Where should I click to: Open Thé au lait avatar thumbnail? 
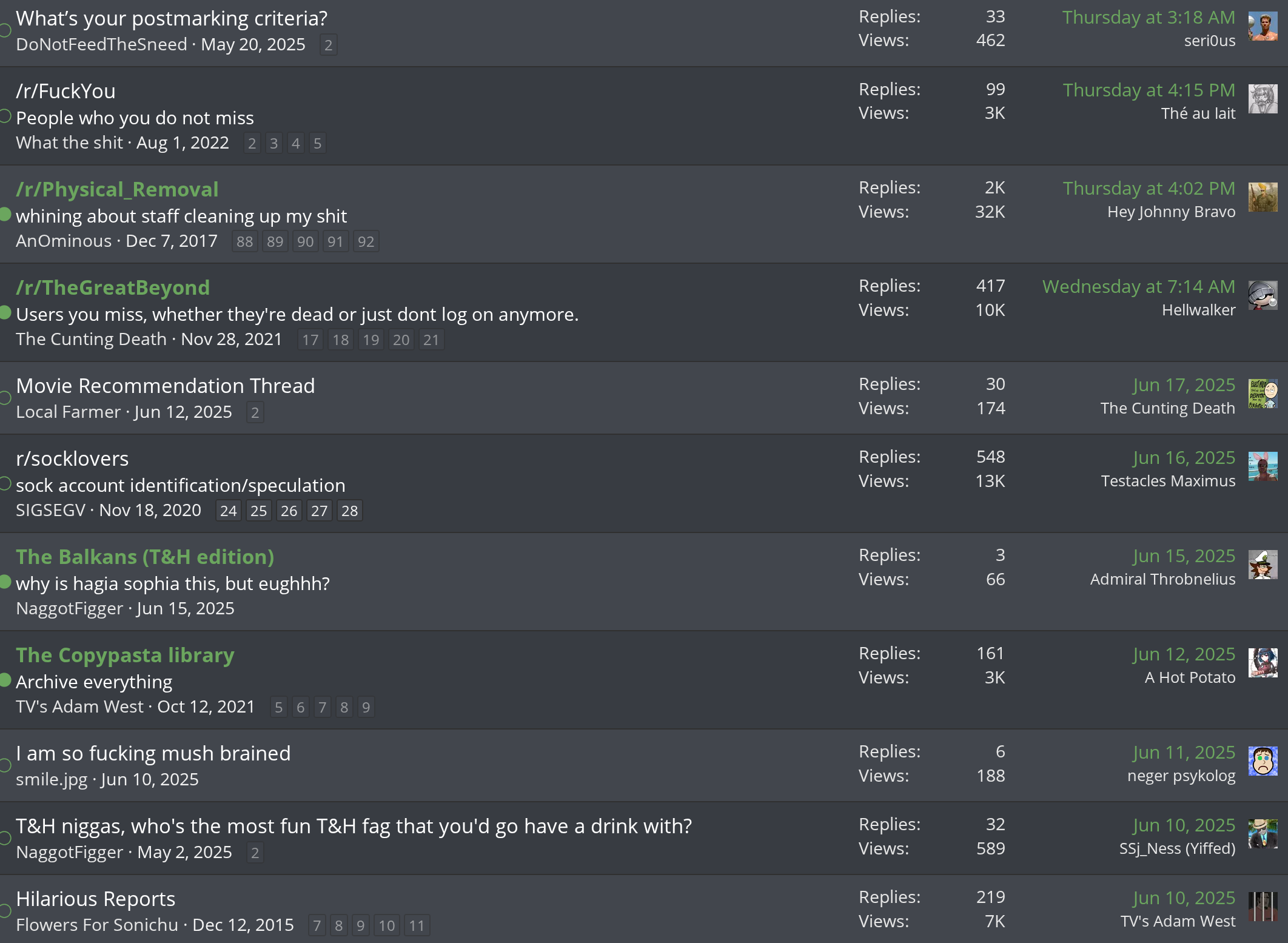[1263, 99]
